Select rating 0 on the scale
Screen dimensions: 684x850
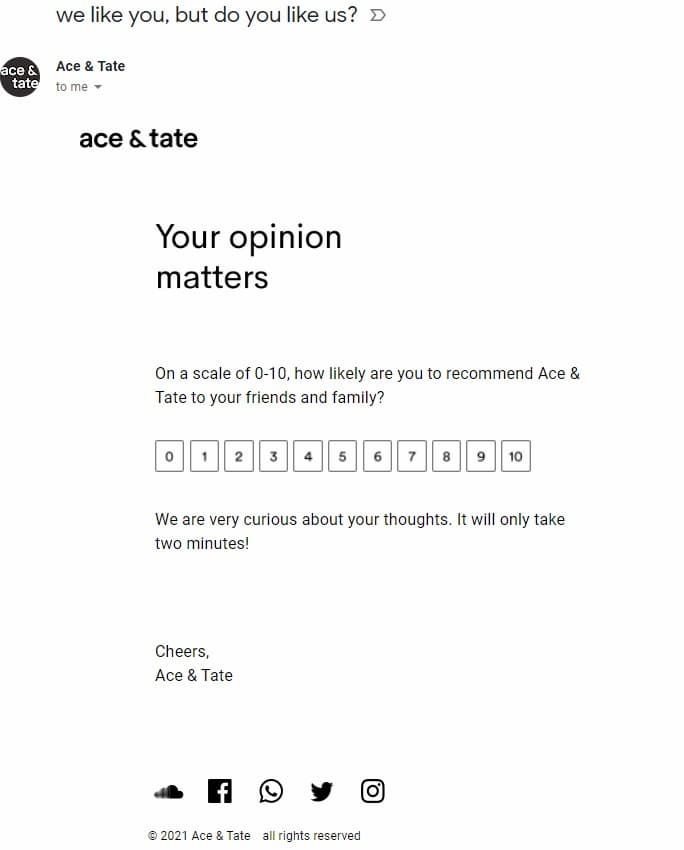click(x=169, y=456)
